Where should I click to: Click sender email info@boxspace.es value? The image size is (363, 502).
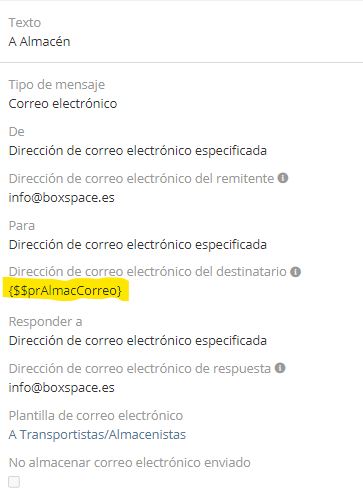click(x=62, y=198)
